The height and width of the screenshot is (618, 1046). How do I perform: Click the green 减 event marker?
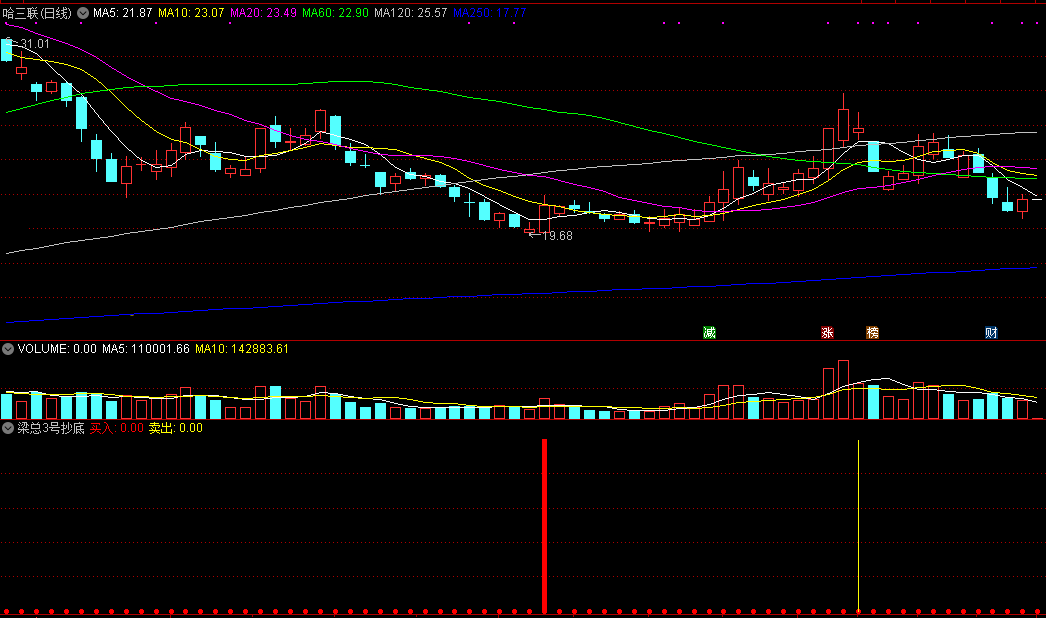(x=709, y=332)
